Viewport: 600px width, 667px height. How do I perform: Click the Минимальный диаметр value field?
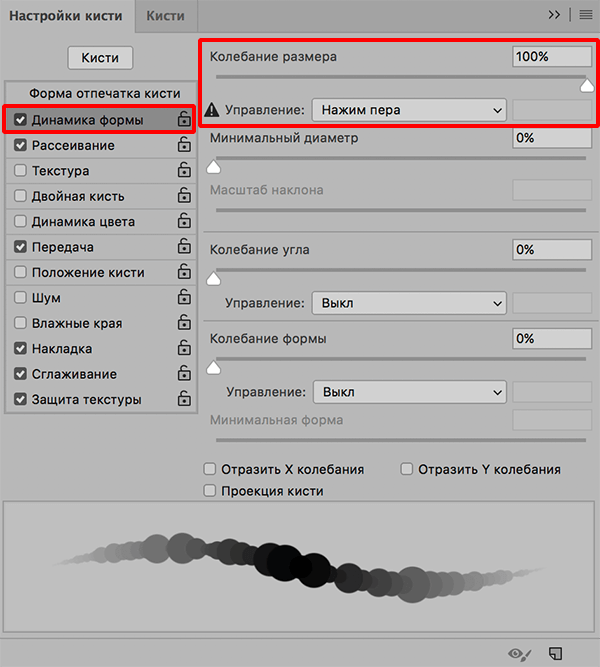click(x=551, y=139)
